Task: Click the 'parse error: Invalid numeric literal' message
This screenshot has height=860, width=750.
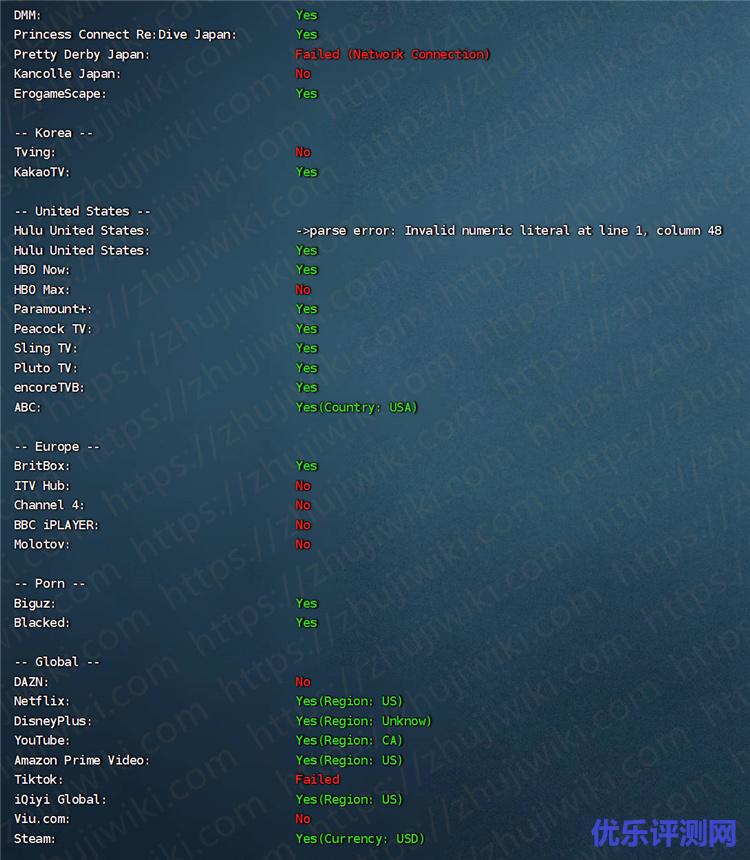Action: coord(509,231)
